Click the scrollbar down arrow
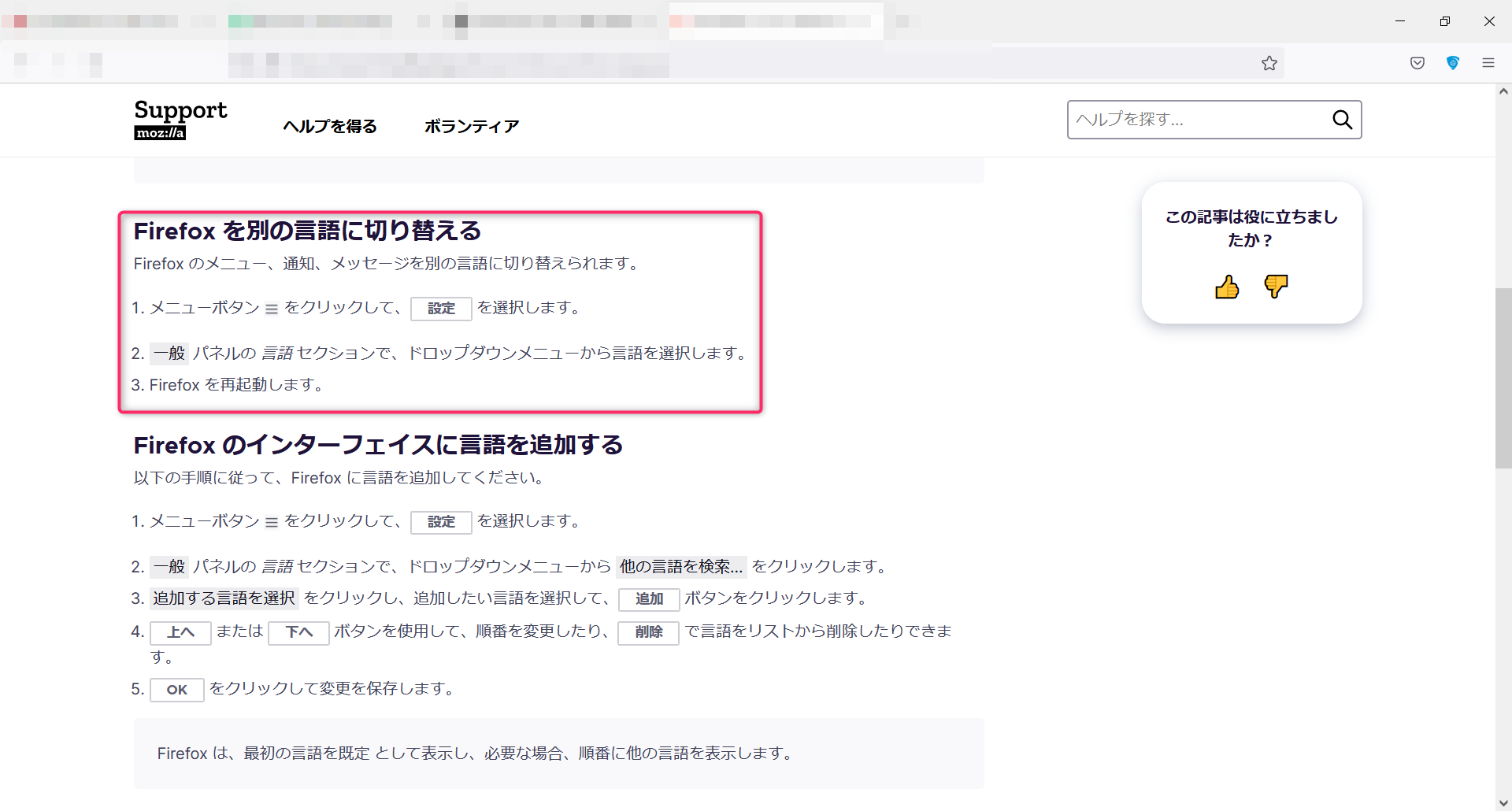The image size is (1512, 811). click(x=1503, y=803)
